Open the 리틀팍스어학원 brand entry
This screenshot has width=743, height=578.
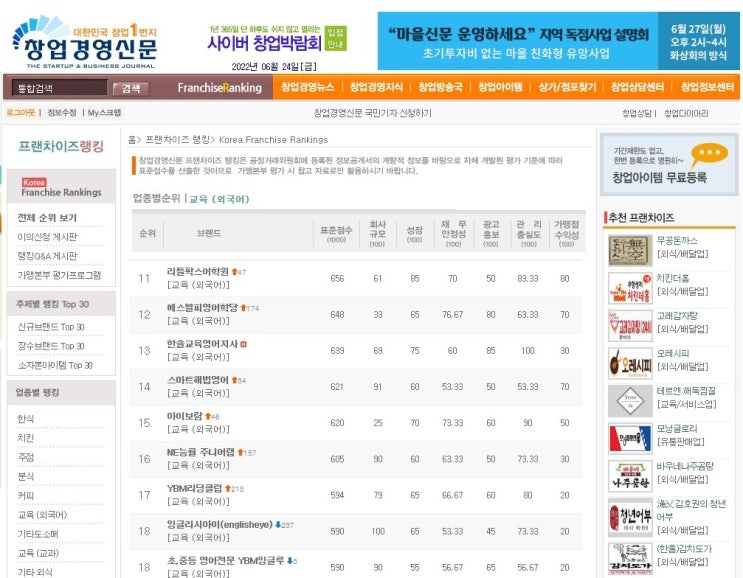[x=198, y=271]
